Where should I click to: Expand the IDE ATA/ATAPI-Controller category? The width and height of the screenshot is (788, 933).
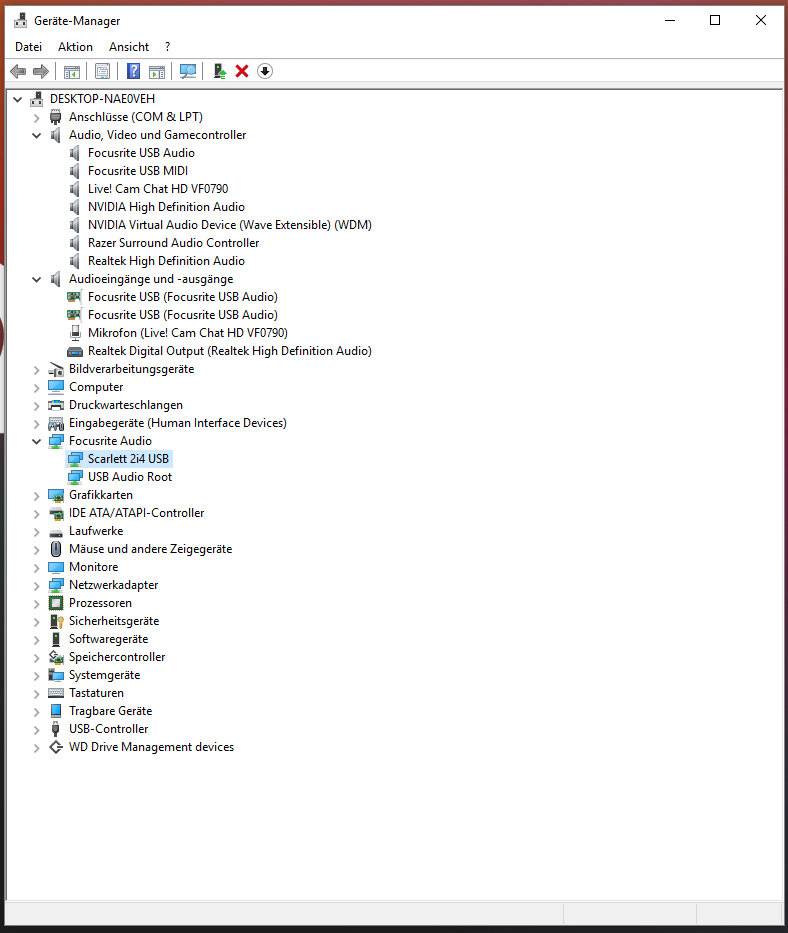36,514
